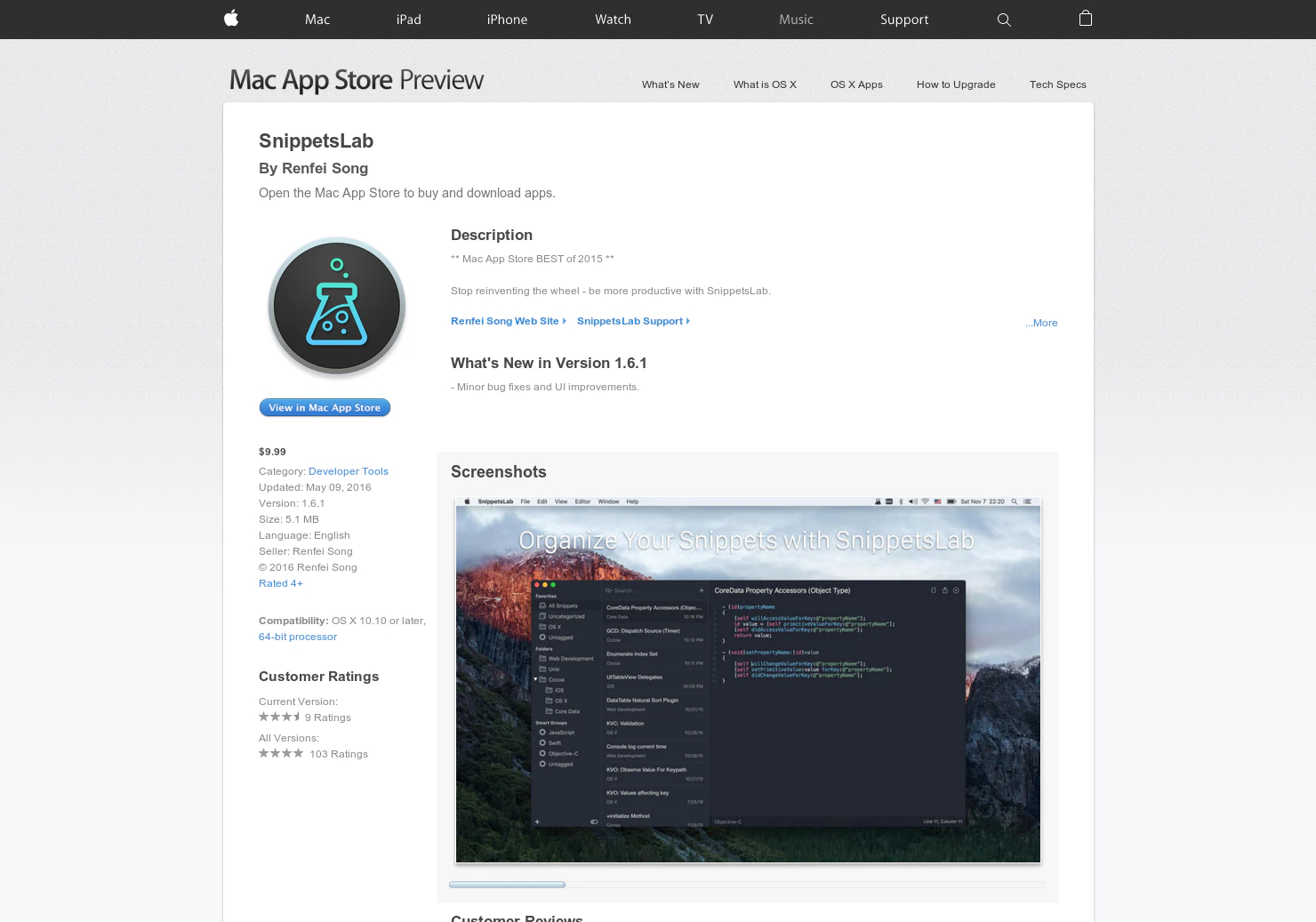This screenshot has width=1316, height=922.
Task: Click the 64-bit processor link
Action: (x=298, y=637)
